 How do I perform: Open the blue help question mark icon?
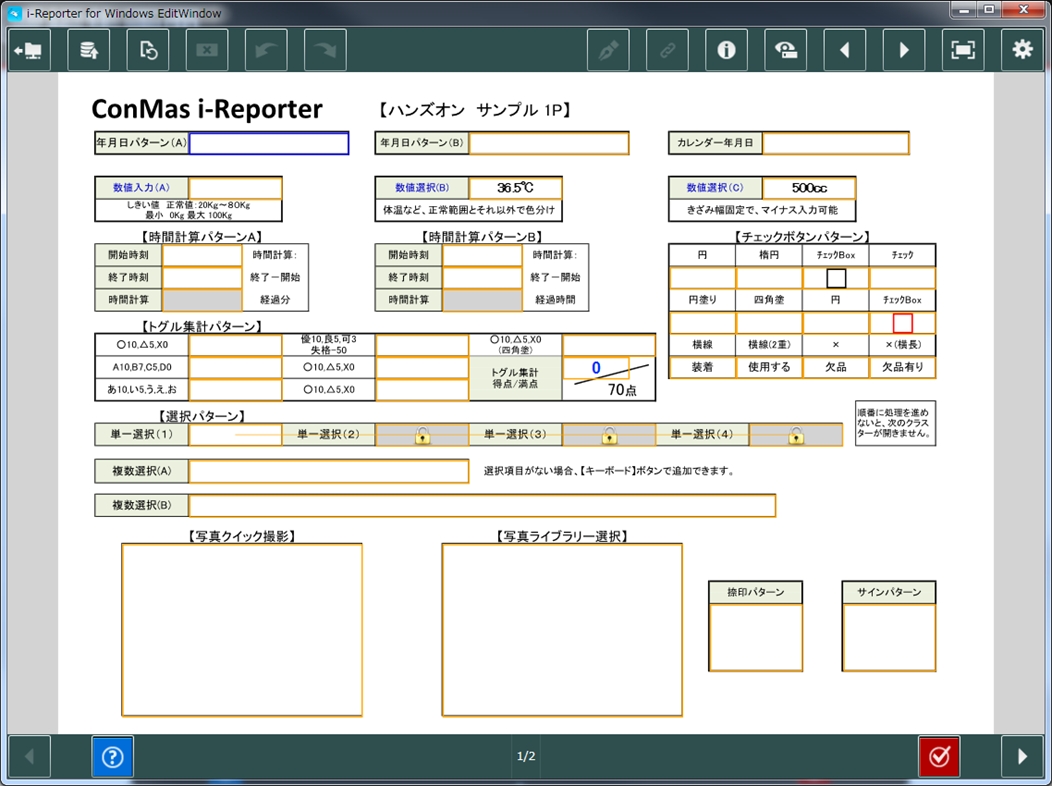pyautogui.click(x=112, y=757)
